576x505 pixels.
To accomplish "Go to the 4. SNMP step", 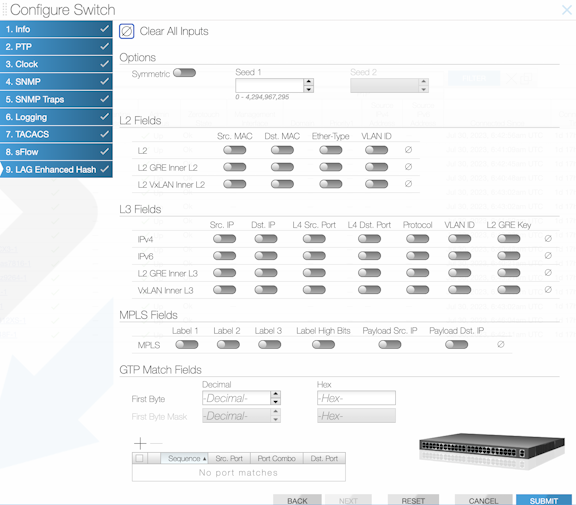I will (56, 82).
